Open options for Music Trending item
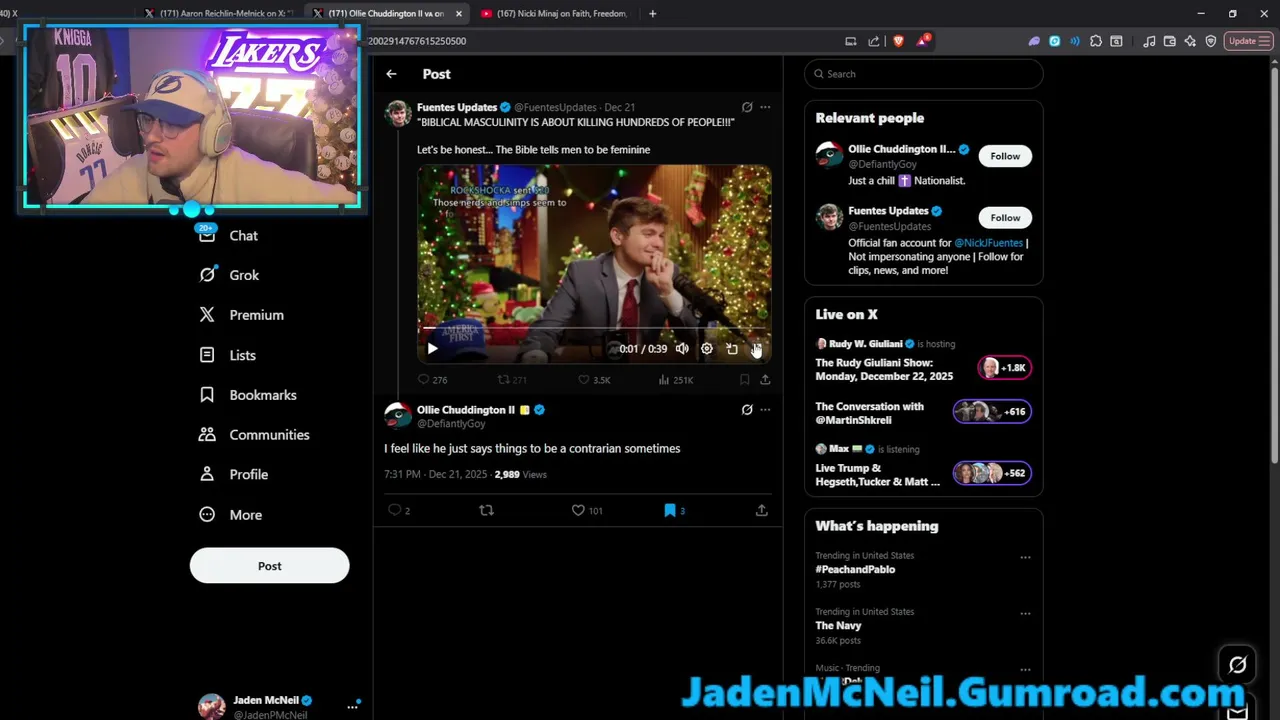The width and height of the screenshot is (1280, 720). click(x=1025, y=669)
